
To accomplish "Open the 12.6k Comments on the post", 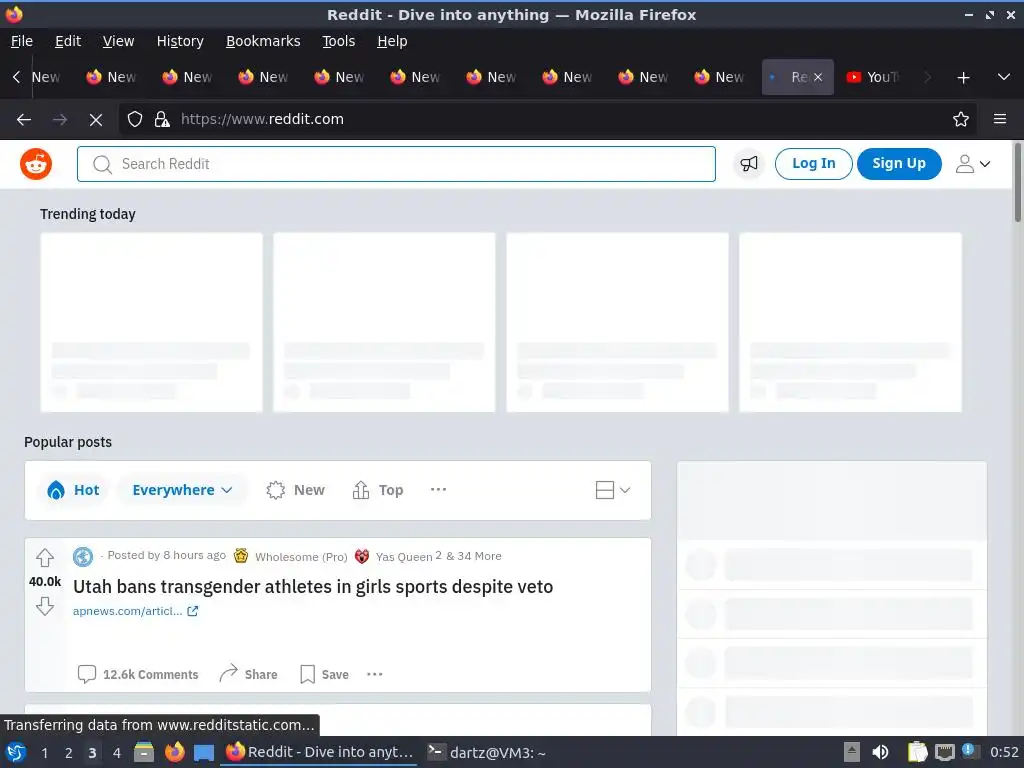I will tap(138, 674).
